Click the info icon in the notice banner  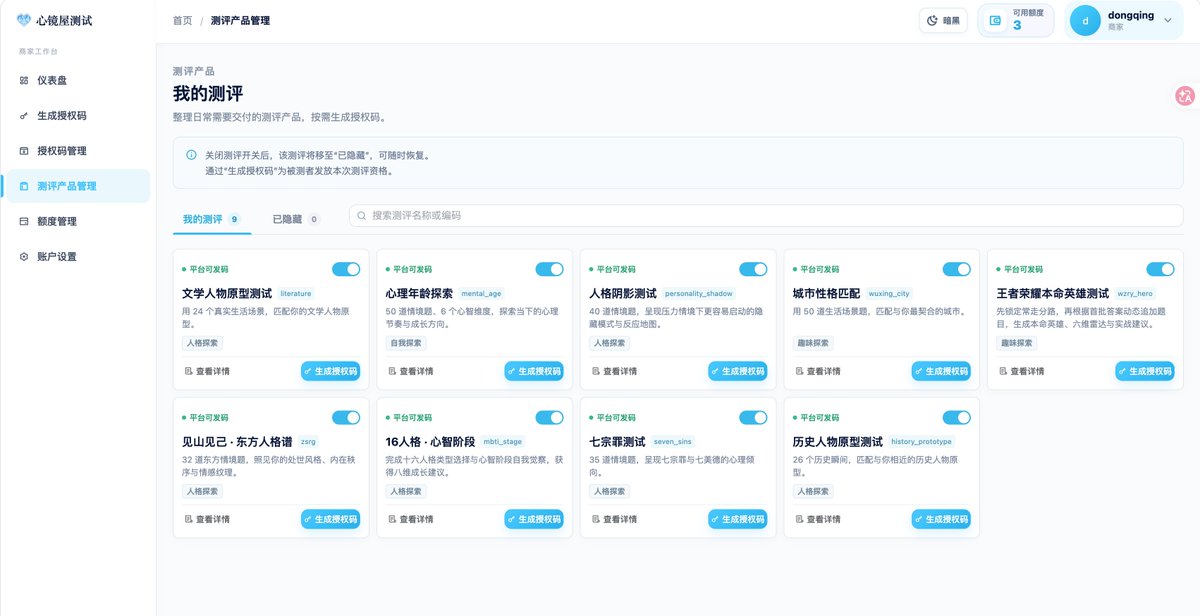coord(191,155)
